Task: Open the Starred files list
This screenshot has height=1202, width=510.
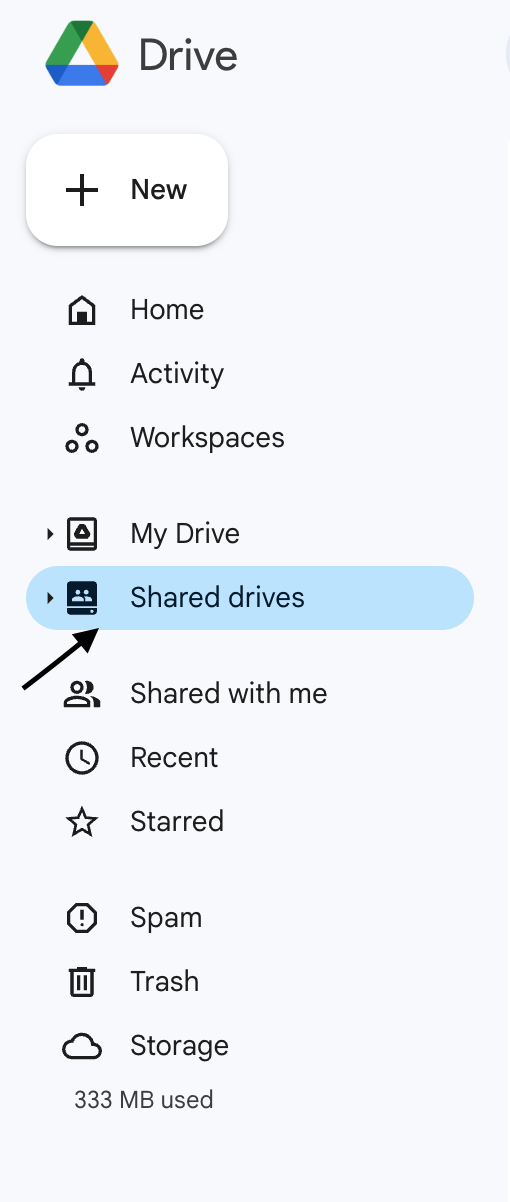Action: pyautogui.click(x=177, y=822)
